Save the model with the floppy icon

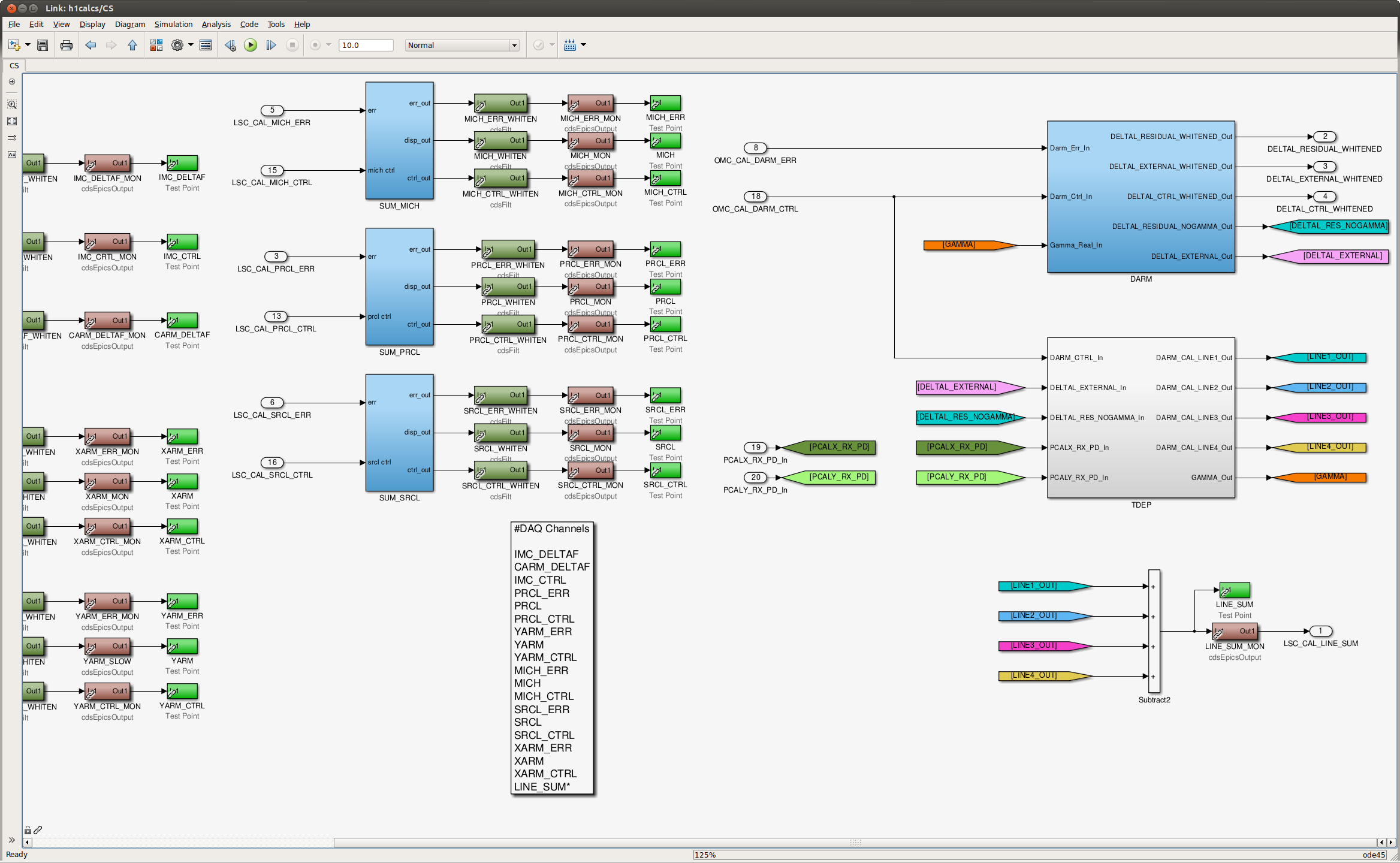coord(43,45)
